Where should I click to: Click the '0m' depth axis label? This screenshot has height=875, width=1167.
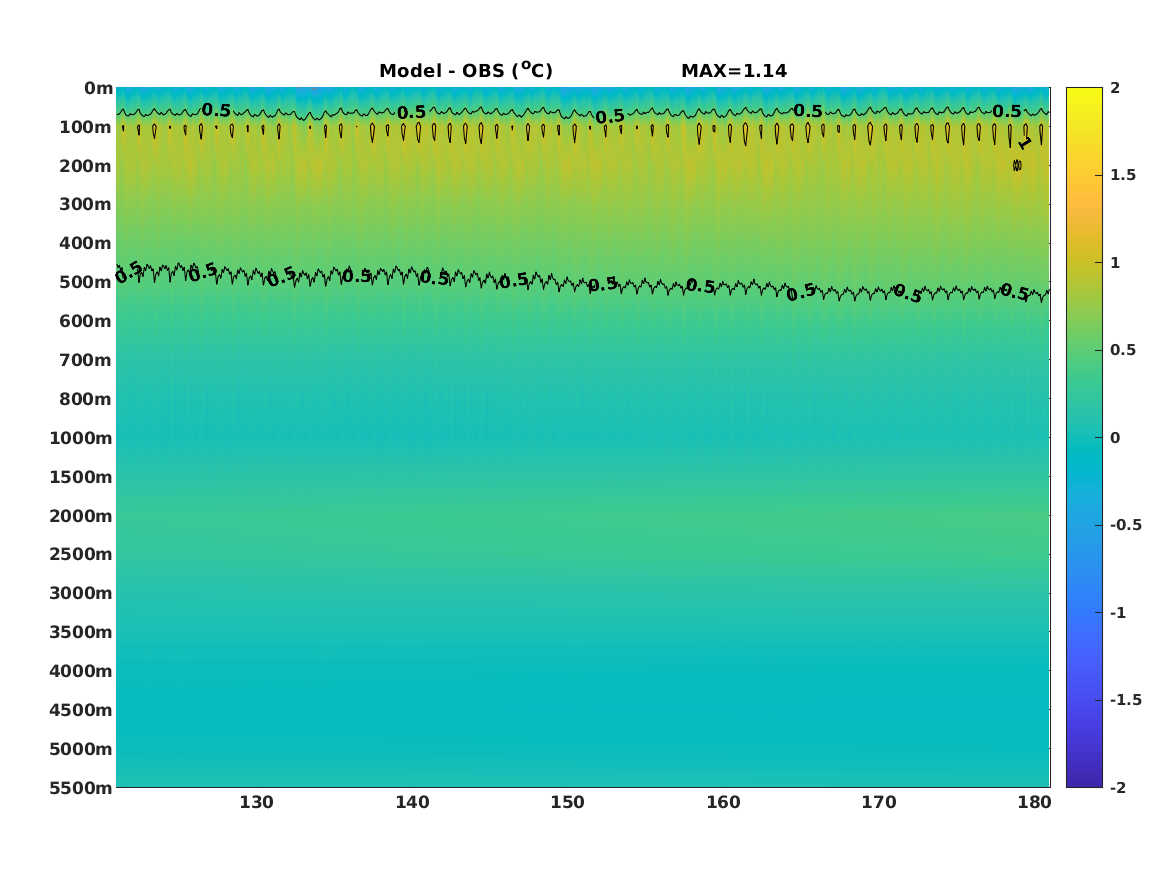point(98,89)
